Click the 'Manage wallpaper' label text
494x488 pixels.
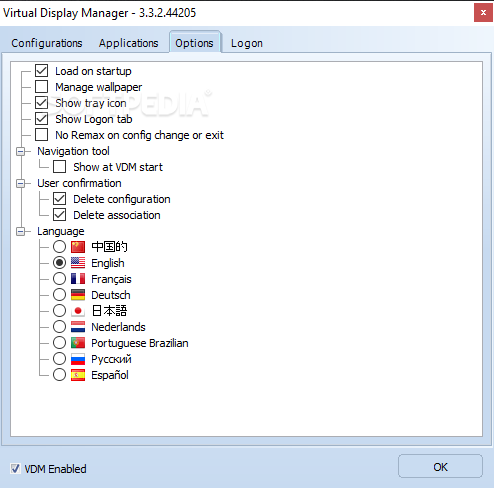point(99,87)
